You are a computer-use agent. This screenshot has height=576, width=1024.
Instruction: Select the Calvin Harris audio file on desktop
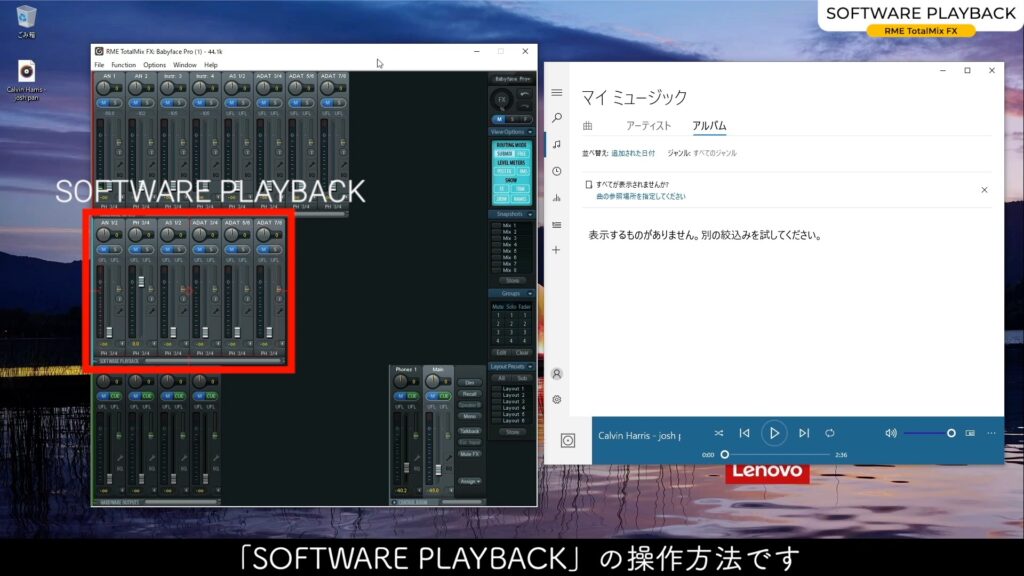point(26,80)
